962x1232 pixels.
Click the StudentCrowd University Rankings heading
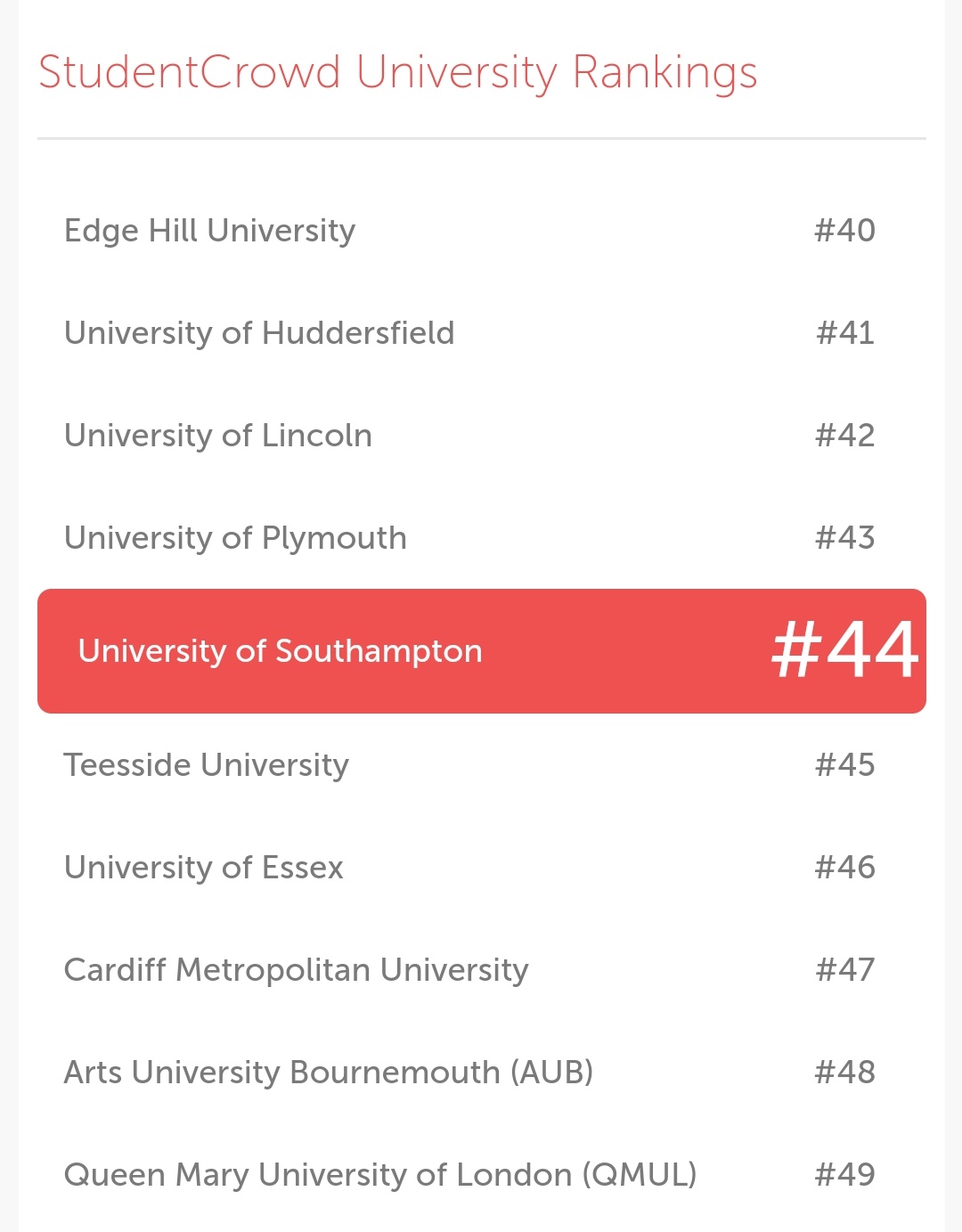coord(397,73)
